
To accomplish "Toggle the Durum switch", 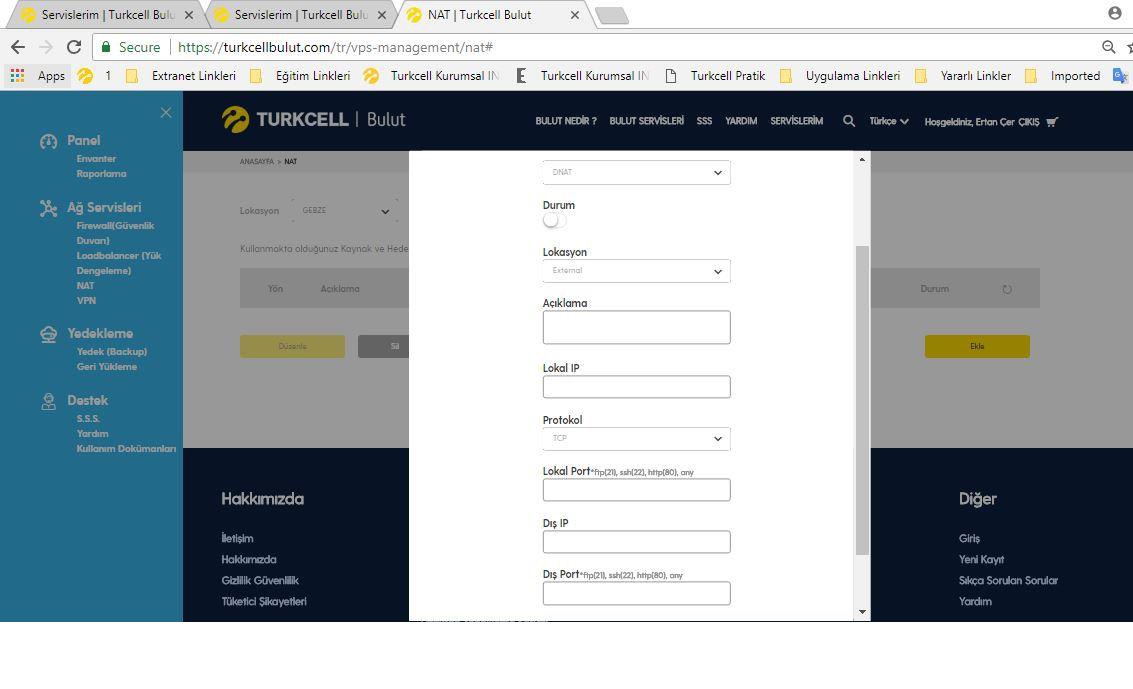I will pyautogui.click(x=554, y=221).
